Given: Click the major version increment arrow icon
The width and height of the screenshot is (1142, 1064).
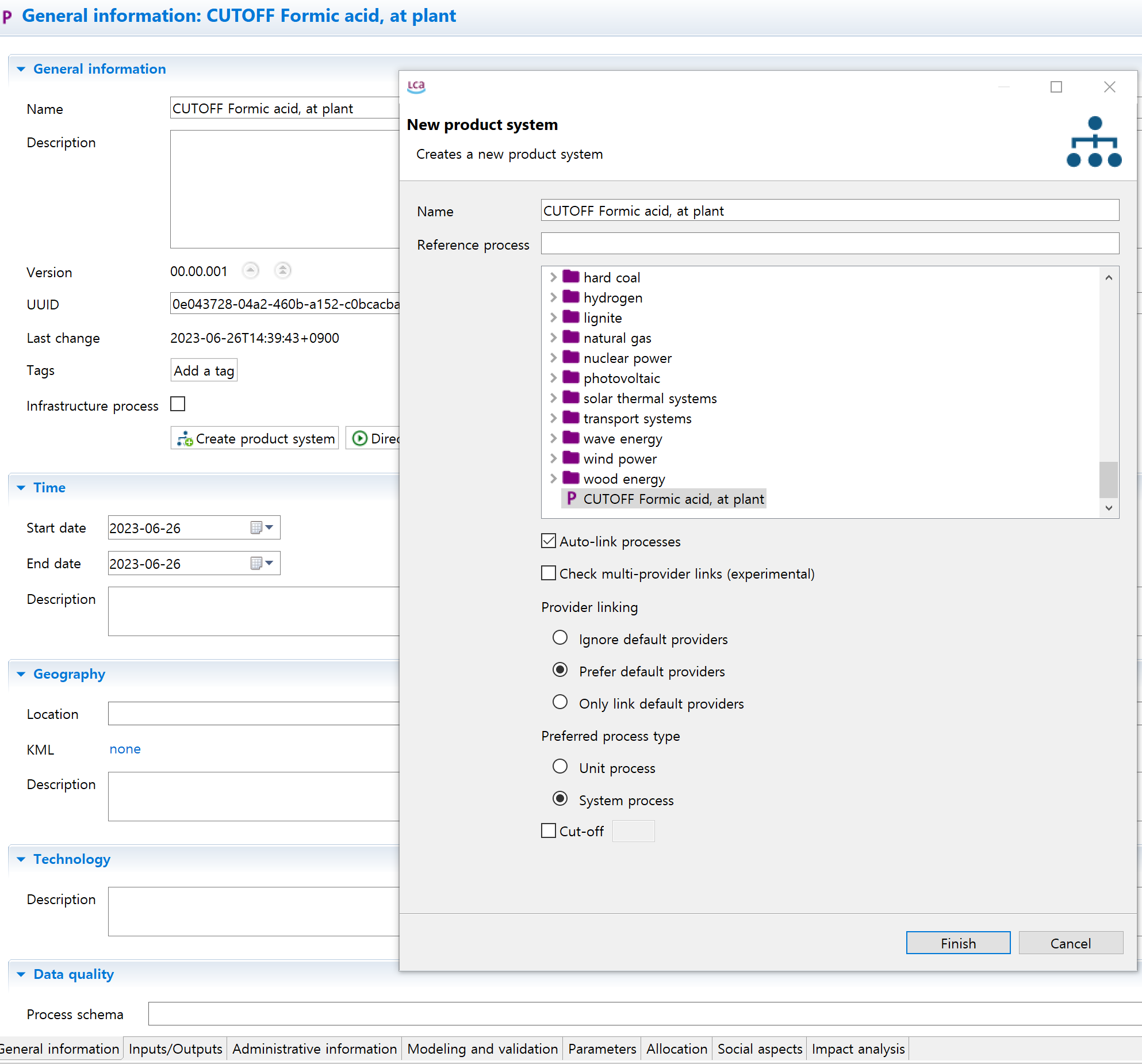Looking at the screenshot, I should point(251,271).
